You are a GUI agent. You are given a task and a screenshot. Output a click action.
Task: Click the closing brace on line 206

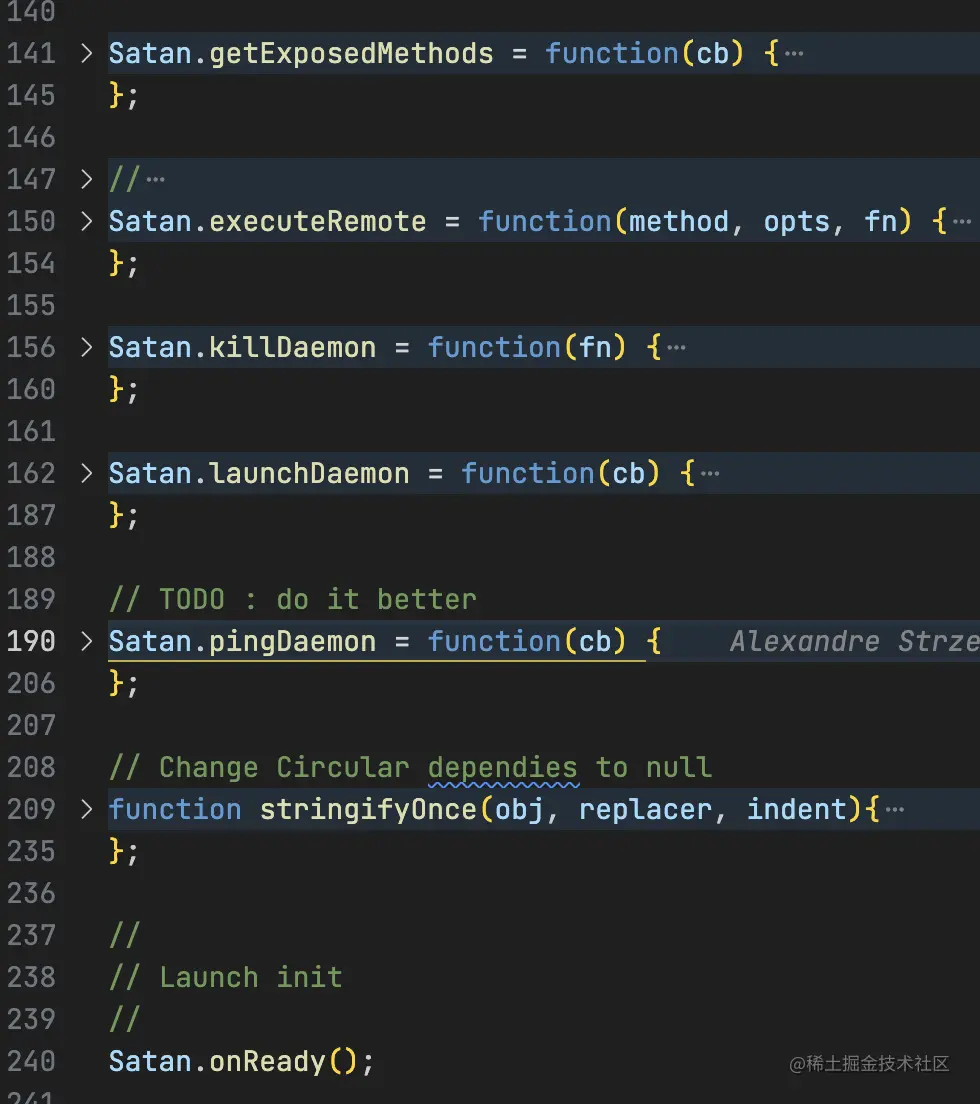coord(117,683)
